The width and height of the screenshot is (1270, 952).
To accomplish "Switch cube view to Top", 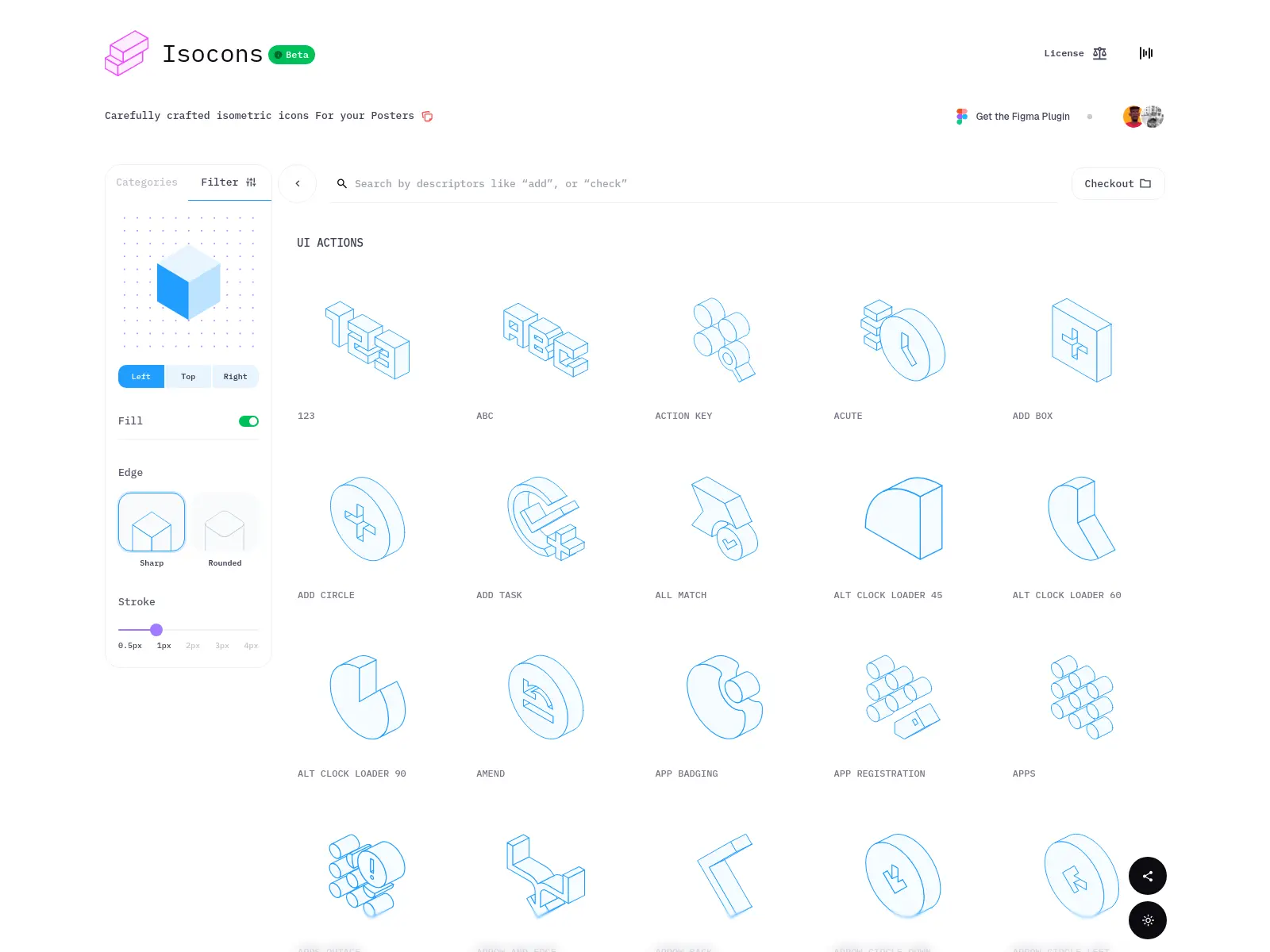I will (188, 377).
